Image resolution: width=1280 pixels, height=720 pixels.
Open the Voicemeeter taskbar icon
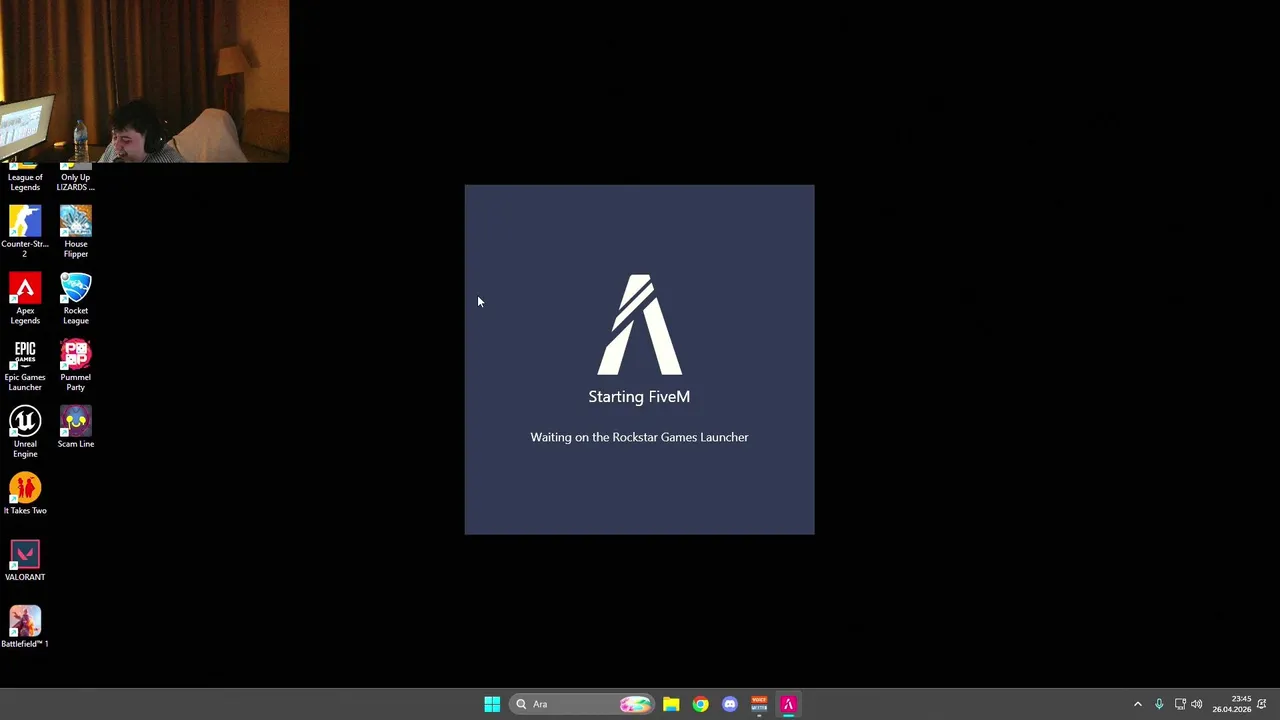point(759,704)
